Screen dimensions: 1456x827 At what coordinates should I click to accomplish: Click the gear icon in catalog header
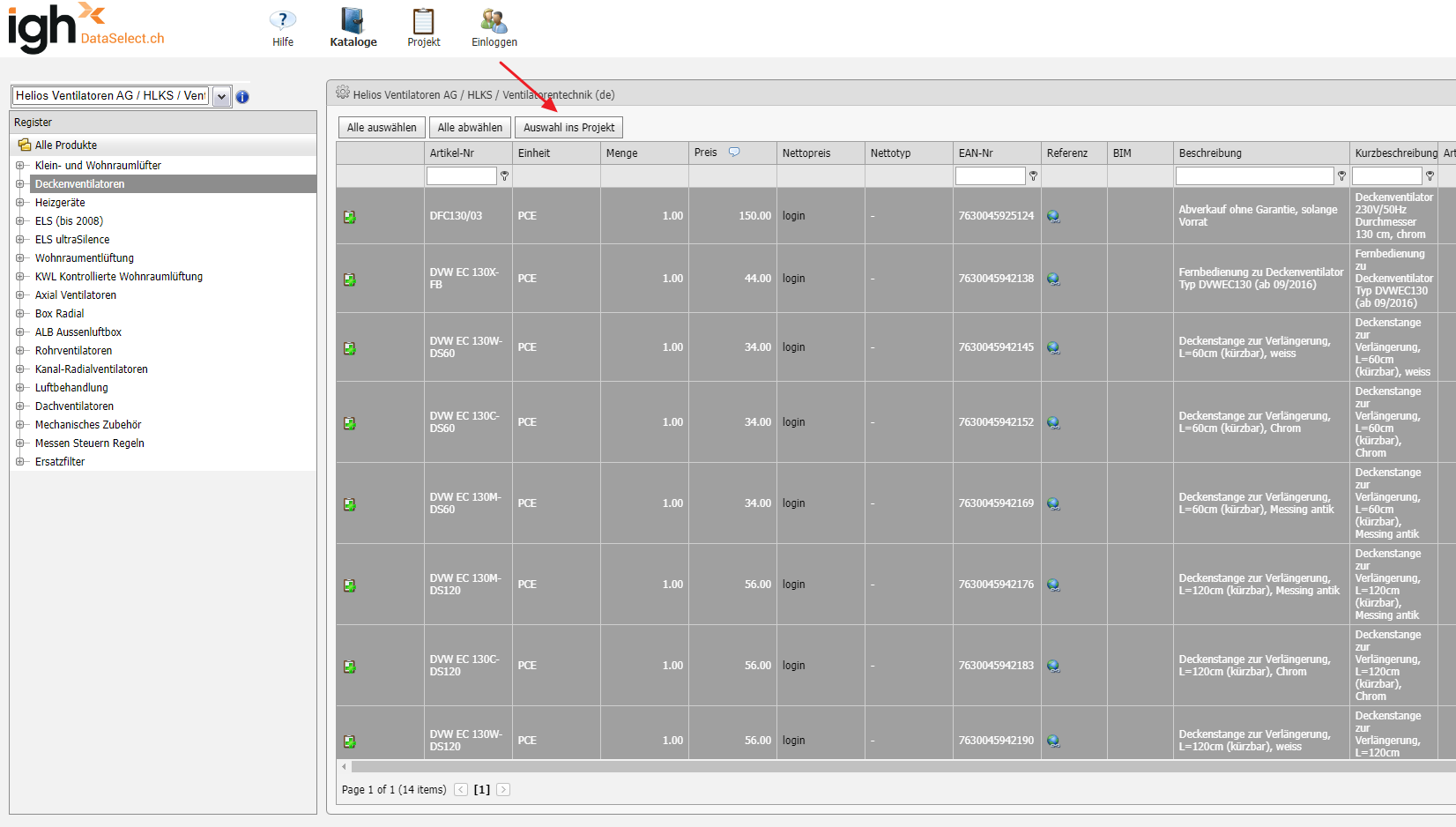coord(343,93)
